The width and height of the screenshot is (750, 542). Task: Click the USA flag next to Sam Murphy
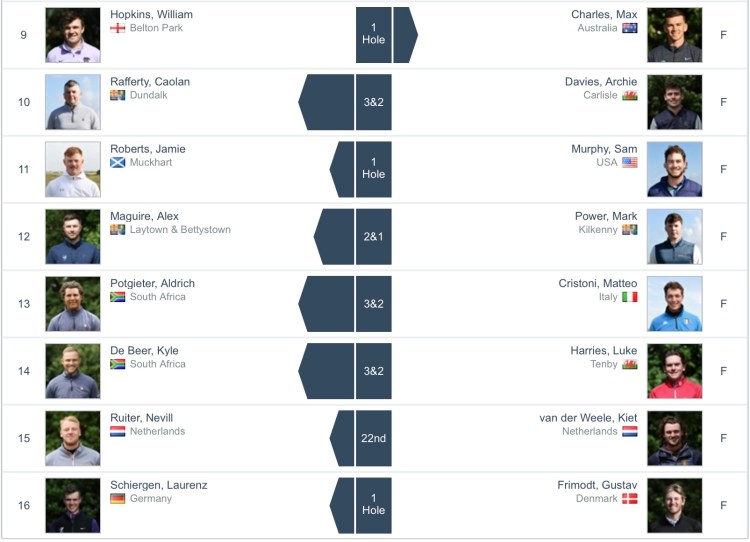click(630, 162)
